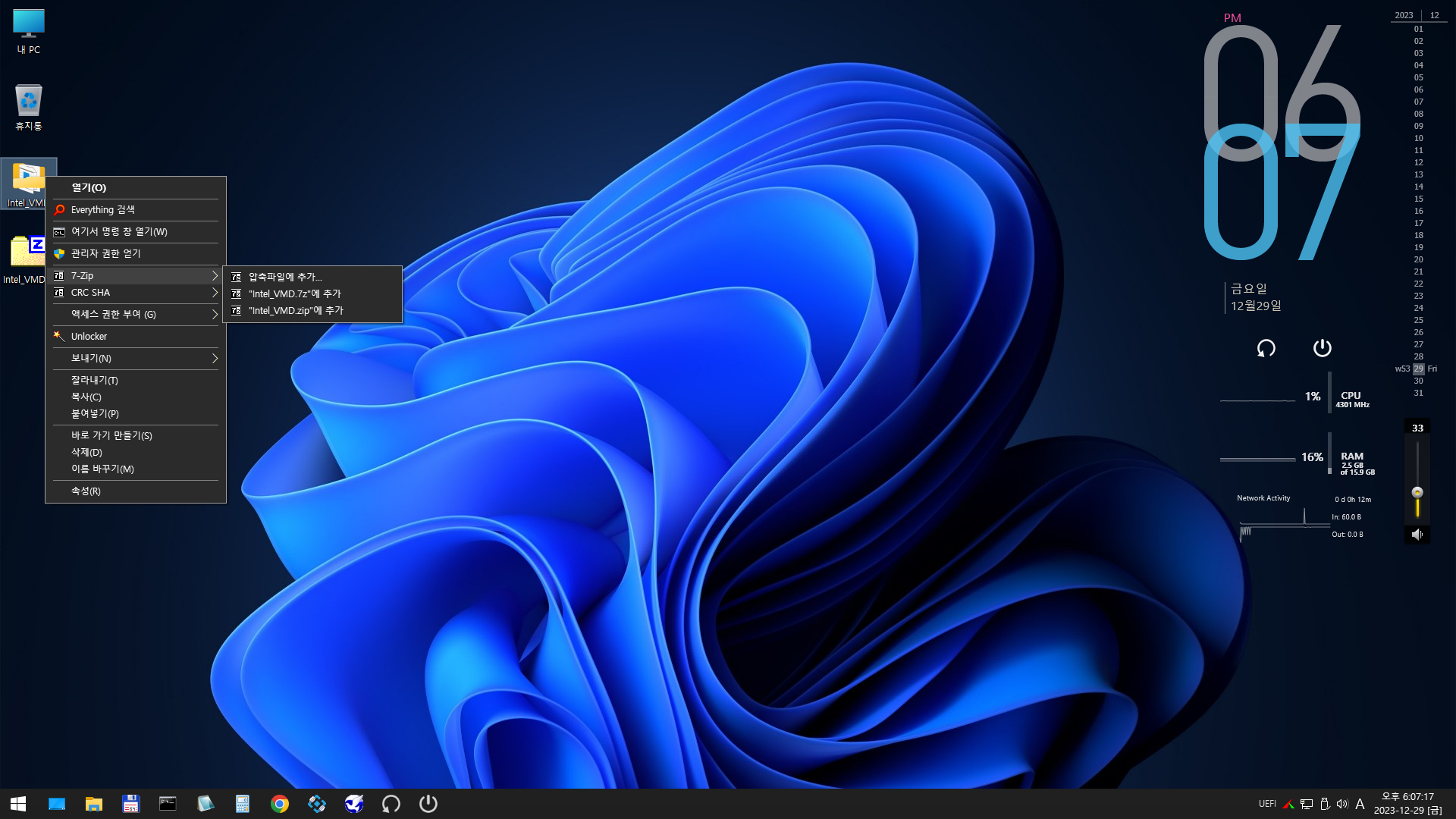Launch the floppy disk 64 taskbar app
The height and width of the screenshot is (819, 1456).
(131, 804)
